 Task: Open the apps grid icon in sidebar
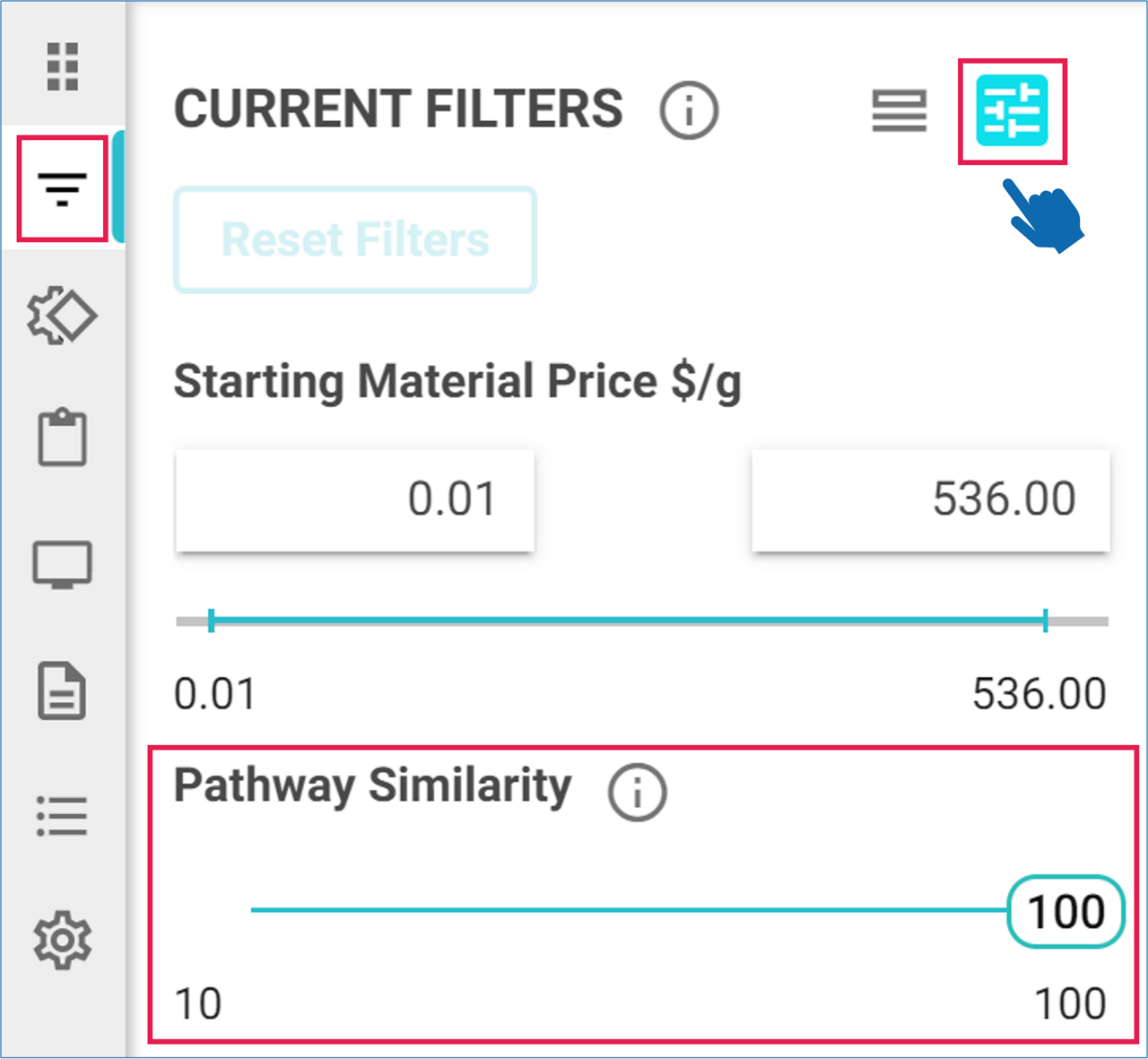click(x=63, y=66)
